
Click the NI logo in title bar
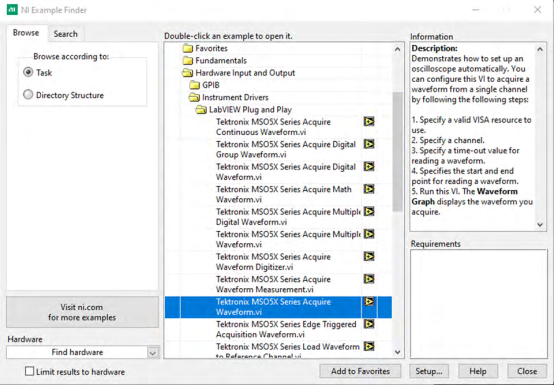(12, 10)
